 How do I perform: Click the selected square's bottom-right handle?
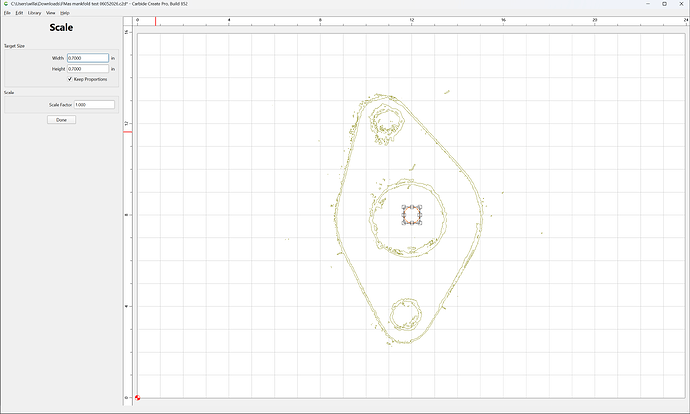click(420, 223)
